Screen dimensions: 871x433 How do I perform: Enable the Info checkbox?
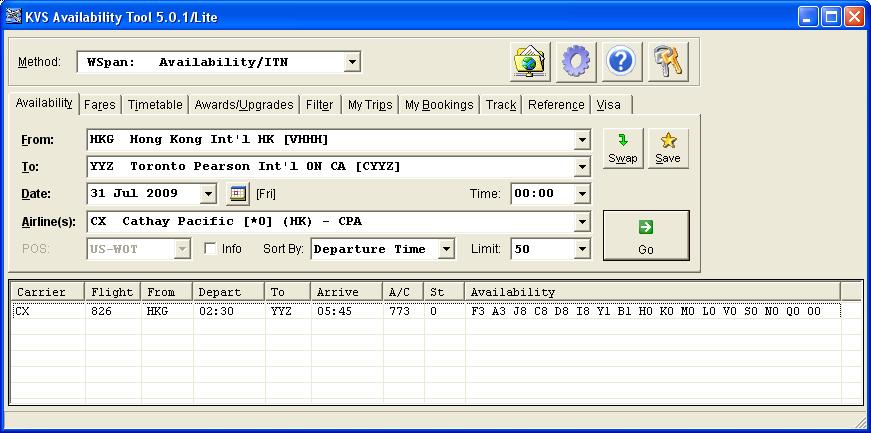[210, 249]
